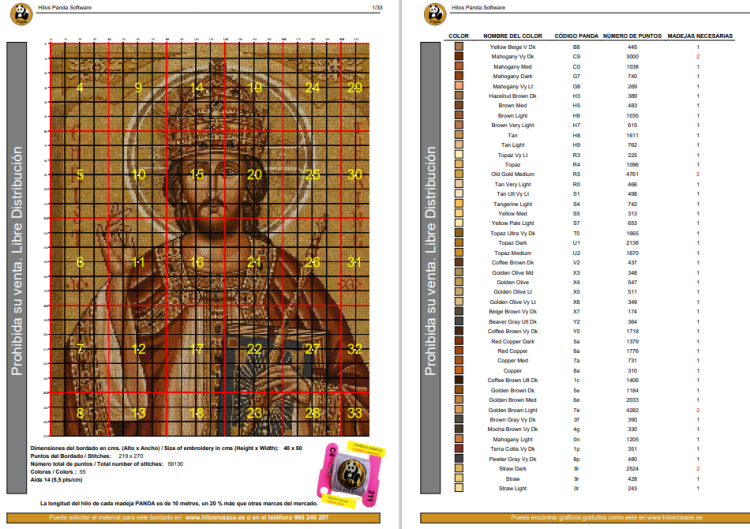Viewport: 750px width, 529px height.
Task: Click the Mahogany Vy Dk color swatch
Action: click(459, 57)
